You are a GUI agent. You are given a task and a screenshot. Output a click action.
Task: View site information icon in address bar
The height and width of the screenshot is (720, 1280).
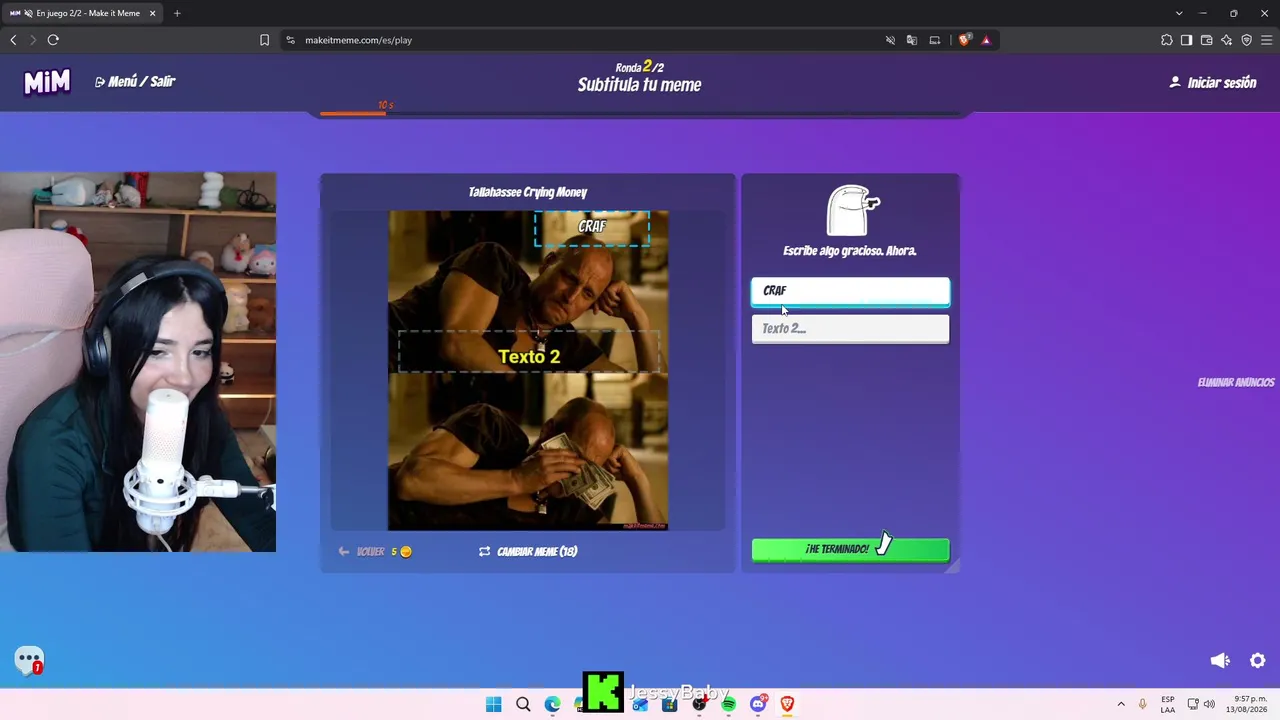click(290, 40)
